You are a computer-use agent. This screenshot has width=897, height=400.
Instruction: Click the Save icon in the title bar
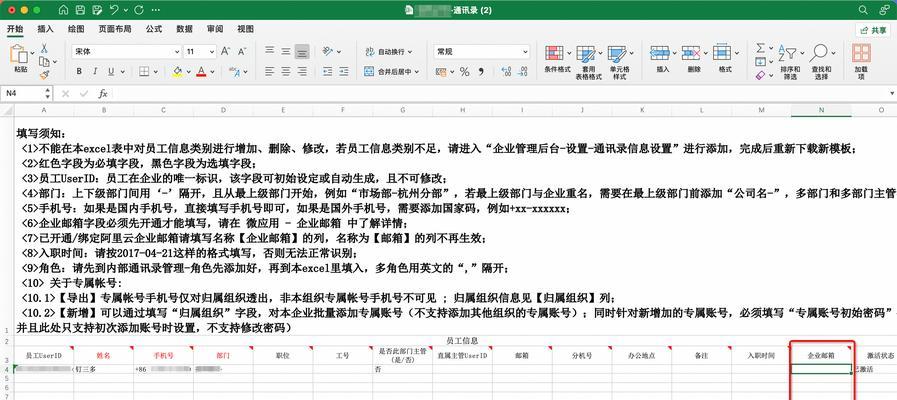81,10
